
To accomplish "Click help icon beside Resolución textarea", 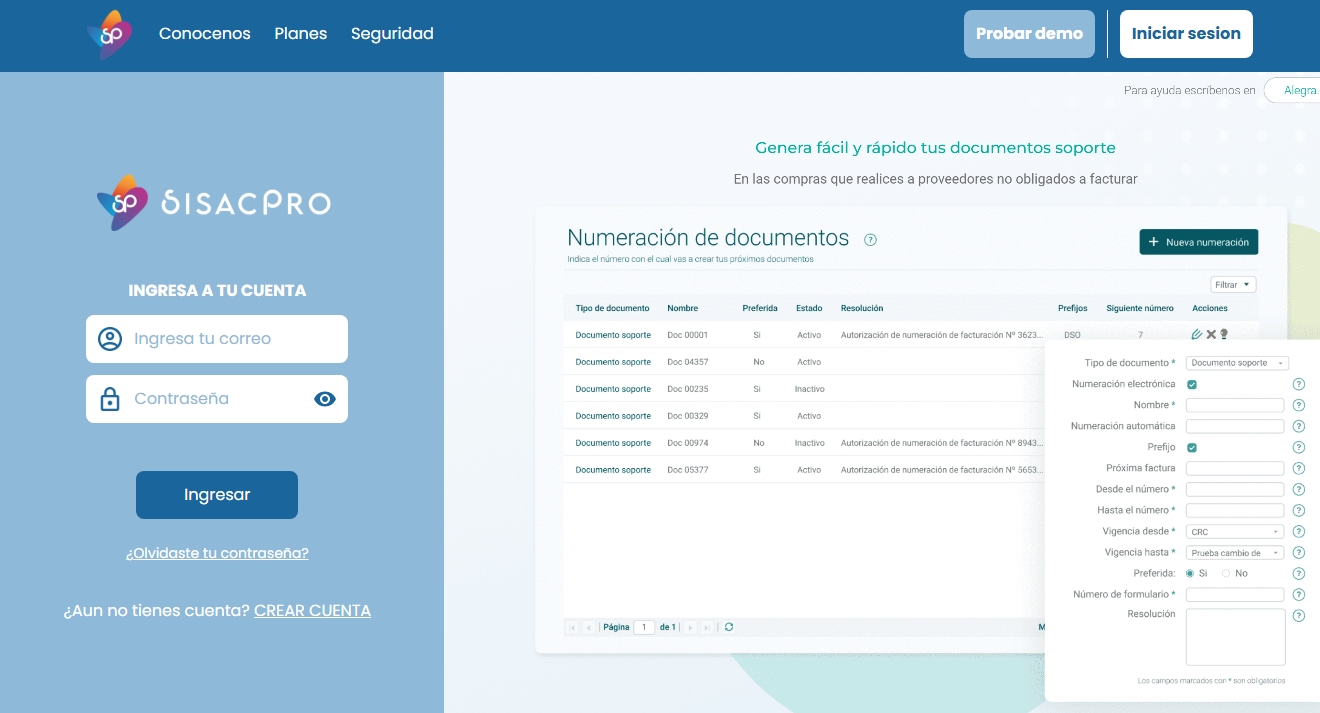I will [1299, 615].
